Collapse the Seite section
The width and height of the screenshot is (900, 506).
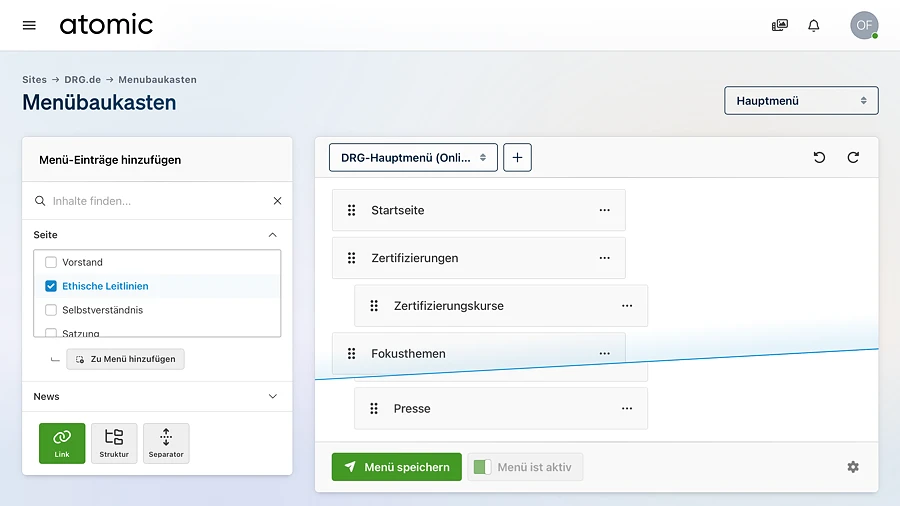273,235
